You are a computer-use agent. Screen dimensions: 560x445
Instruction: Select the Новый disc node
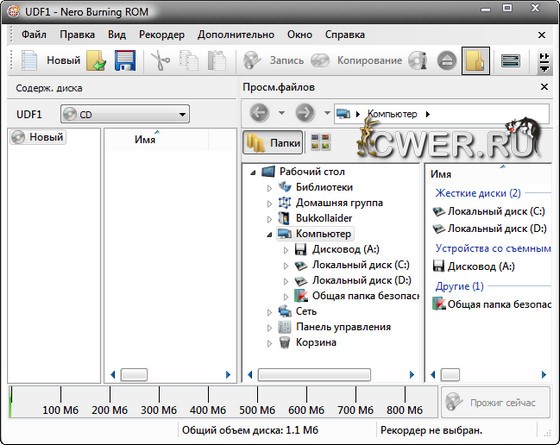38,137
